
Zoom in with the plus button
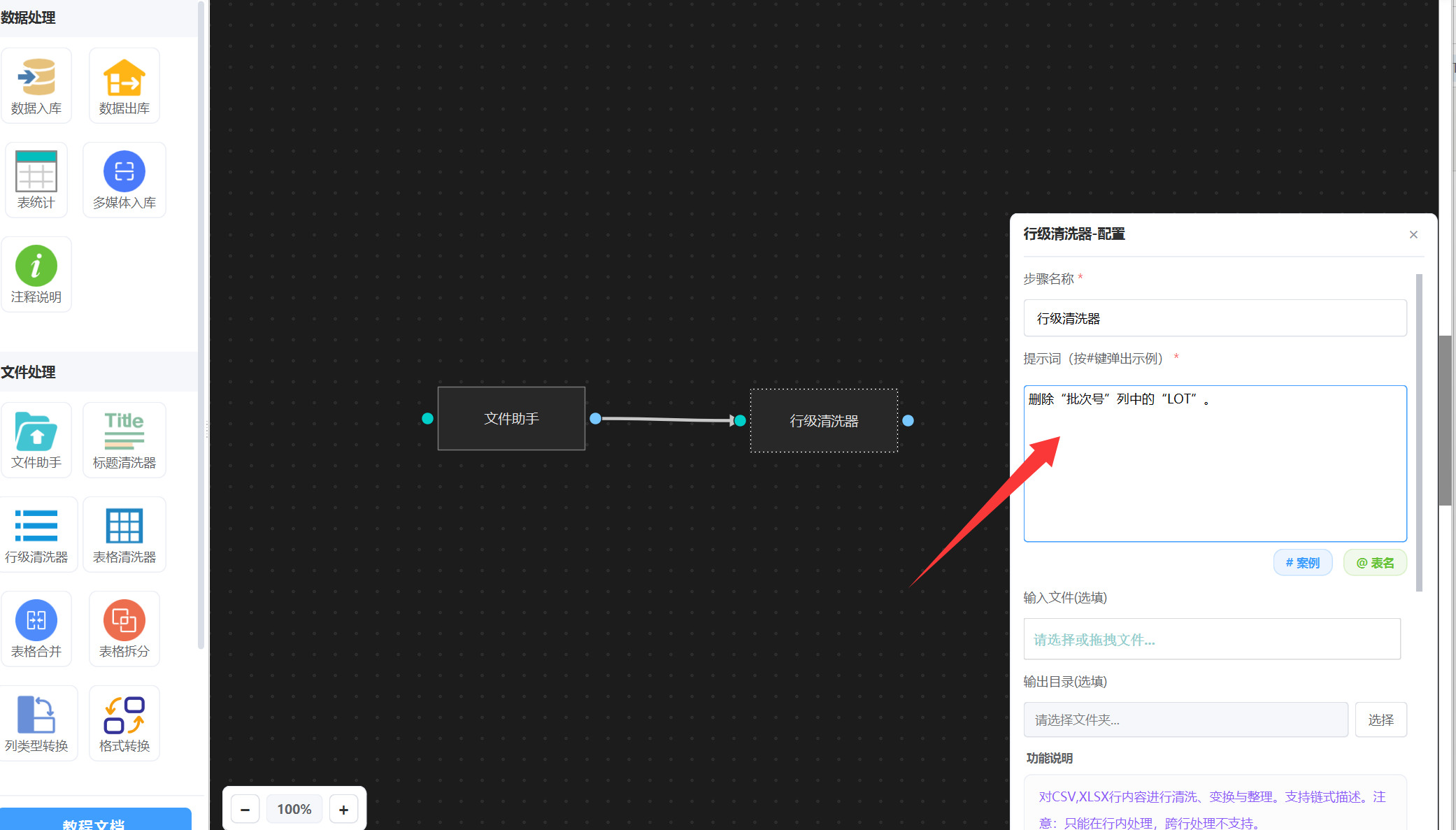343,809
